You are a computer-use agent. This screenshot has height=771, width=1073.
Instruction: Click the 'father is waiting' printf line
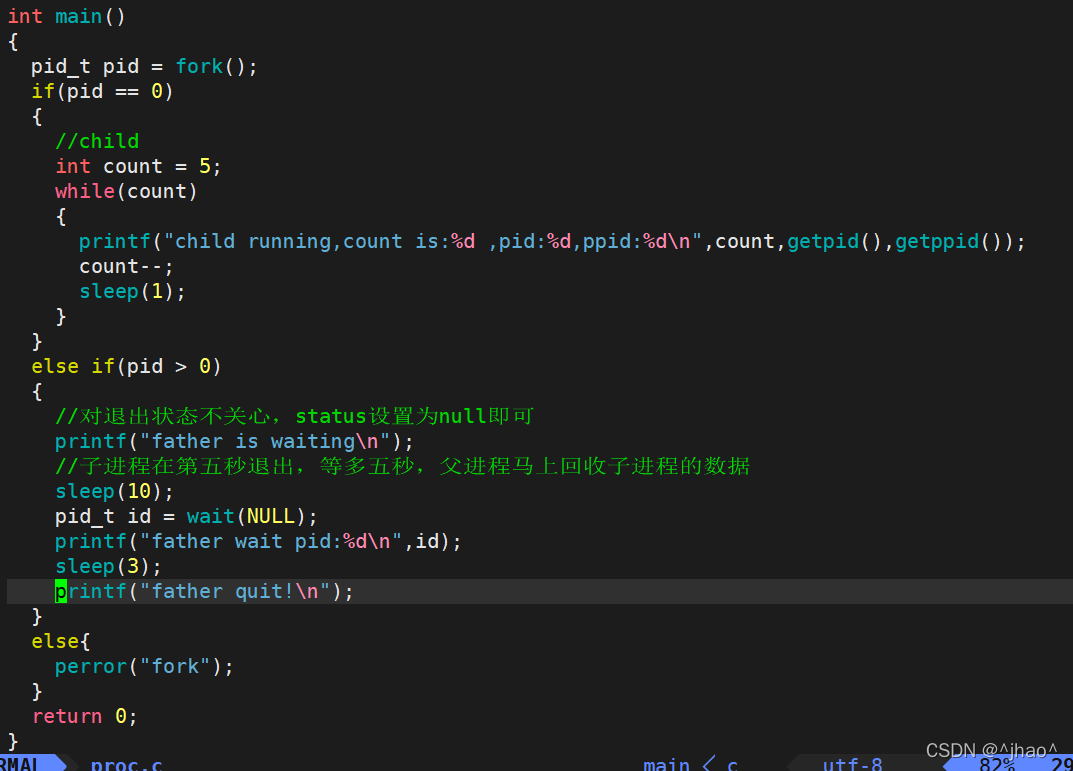tap(234, 441)
